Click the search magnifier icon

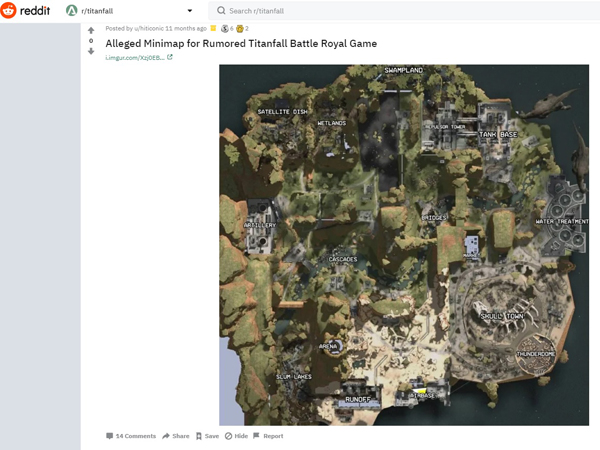pyautogui.click(x=221, y=11)
